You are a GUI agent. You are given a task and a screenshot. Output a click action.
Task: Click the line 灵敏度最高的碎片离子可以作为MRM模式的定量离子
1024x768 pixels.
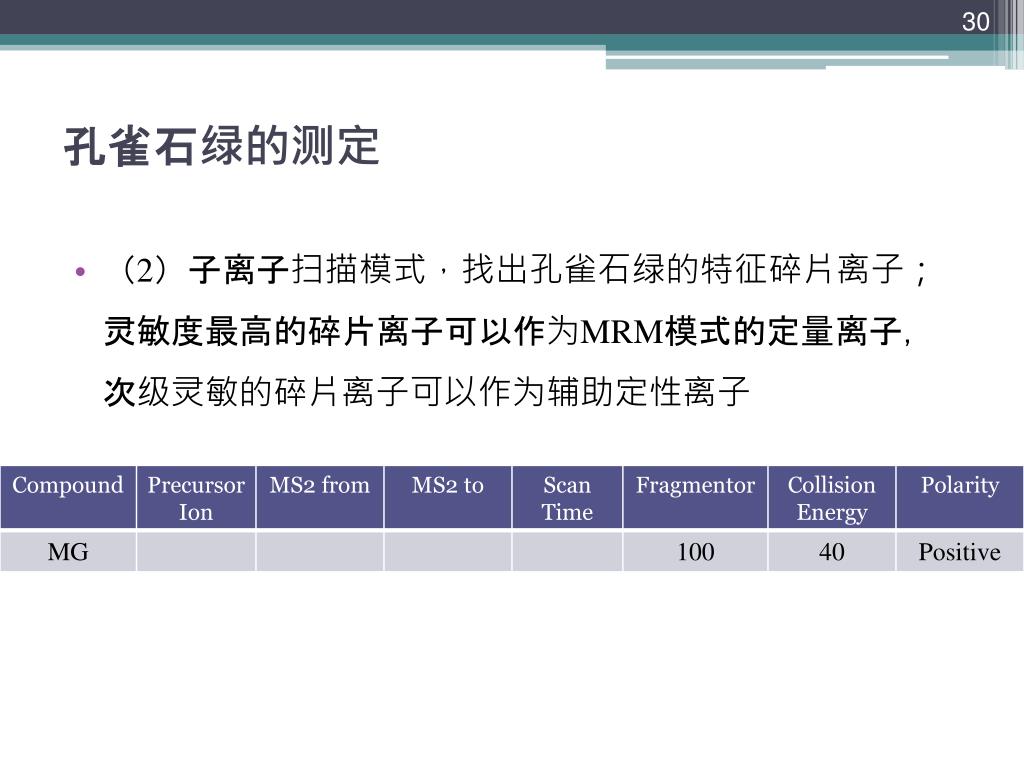(x=507, y=331)
